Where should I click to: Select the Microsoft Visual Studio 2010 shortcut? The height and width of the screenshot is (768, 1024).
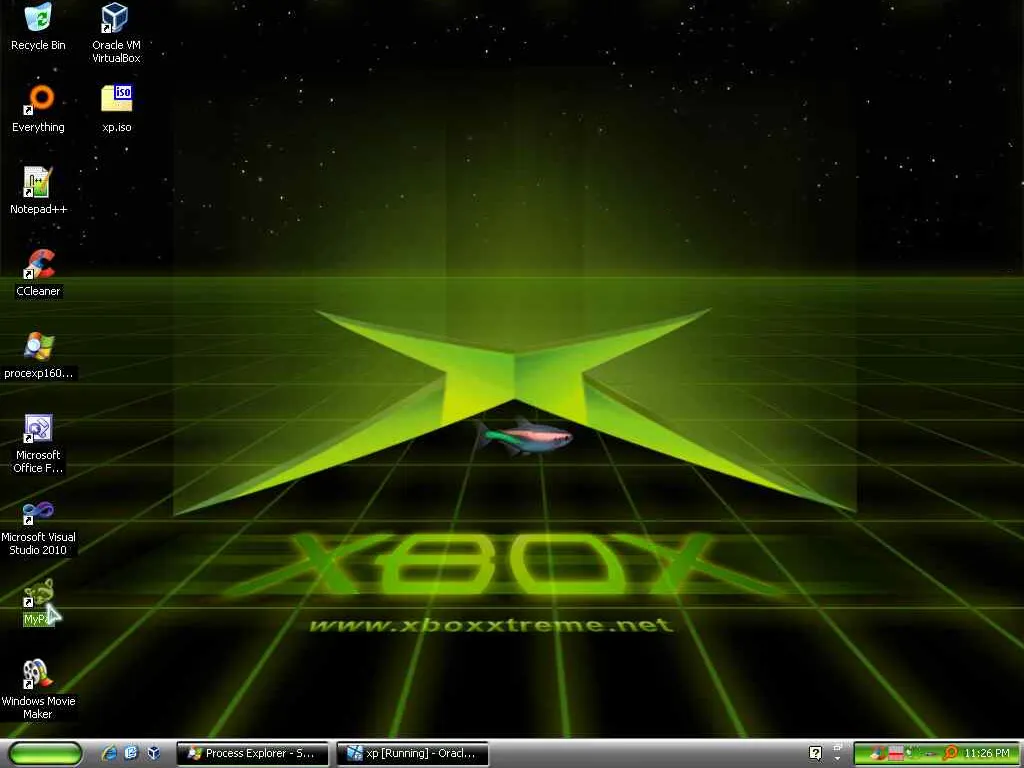point(38,527)
